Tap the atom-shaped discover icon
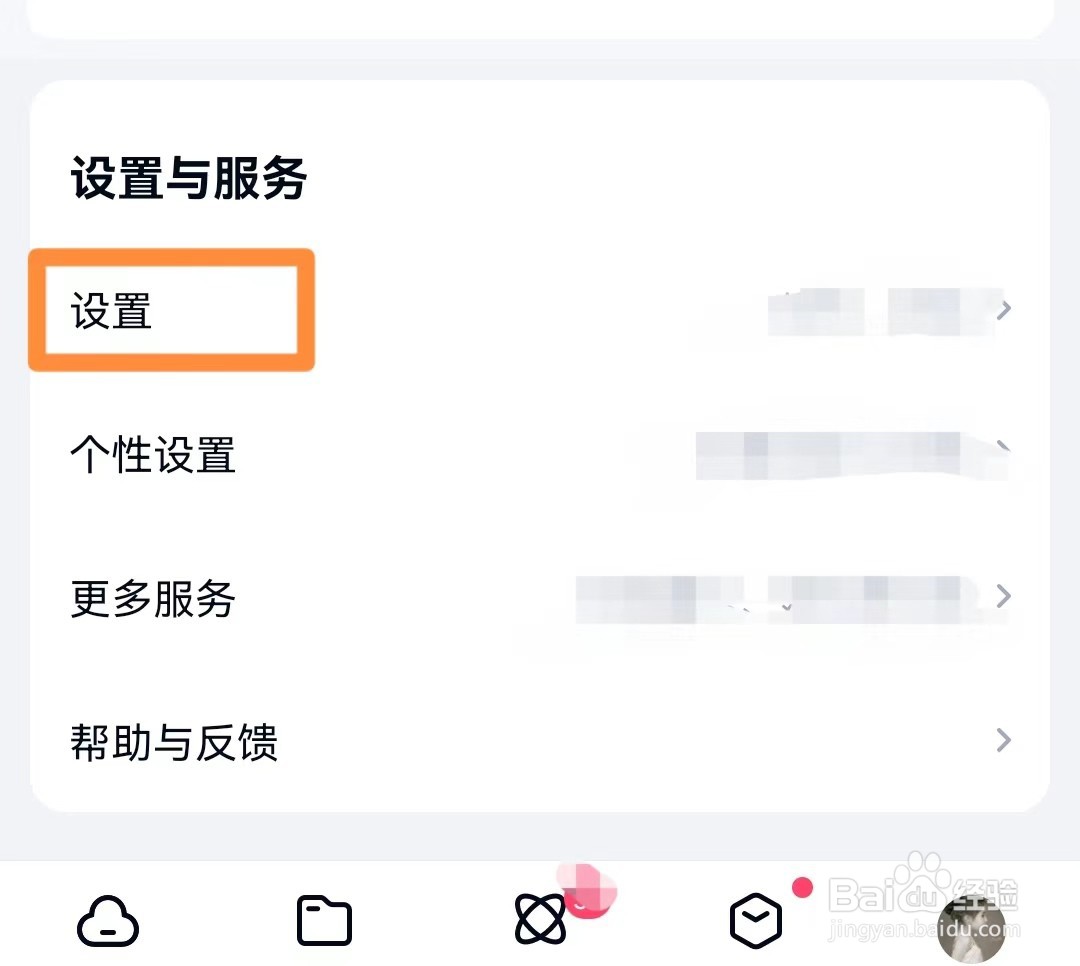Screen dimensions: 1080x966 [540, 918]
